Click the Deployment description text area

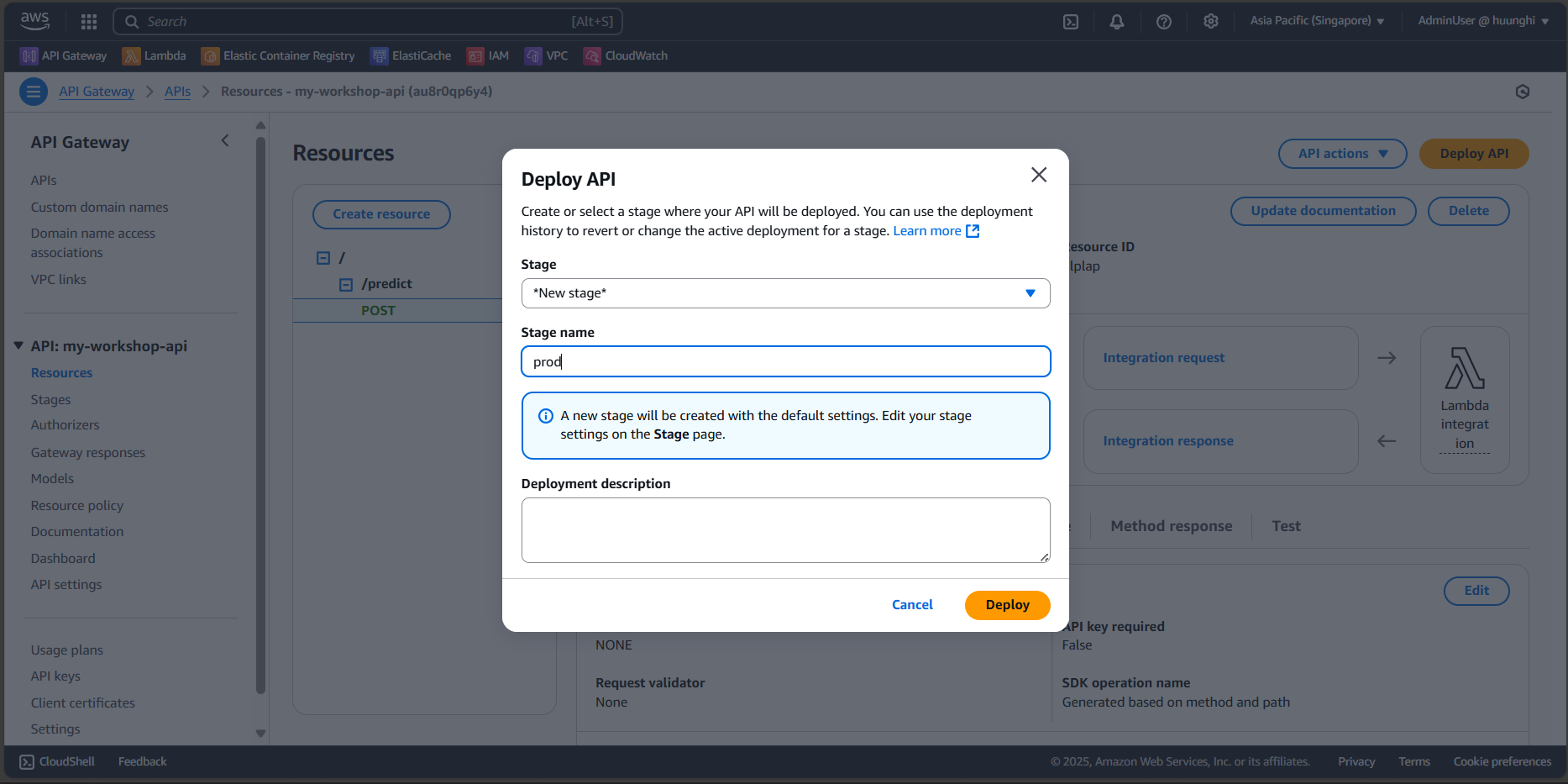[785, 530]
